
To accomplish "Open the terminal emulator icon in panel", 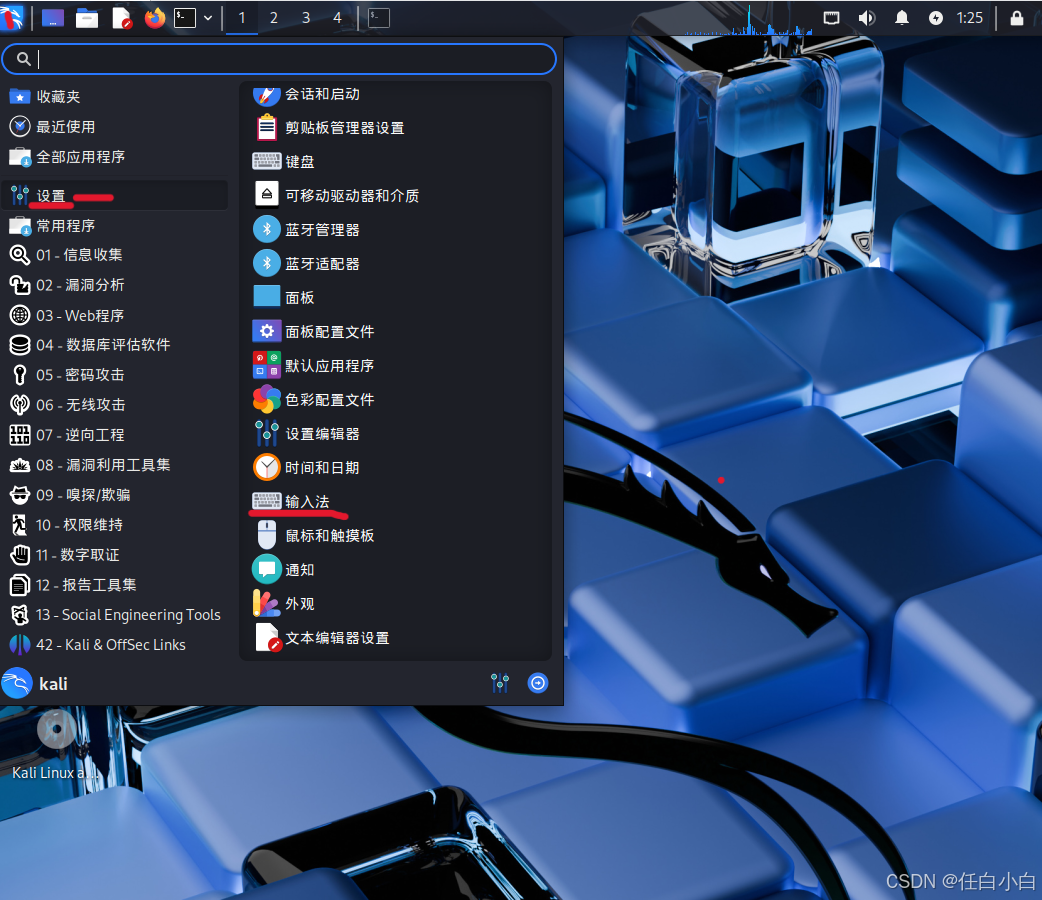I will (x=185, y=18).
